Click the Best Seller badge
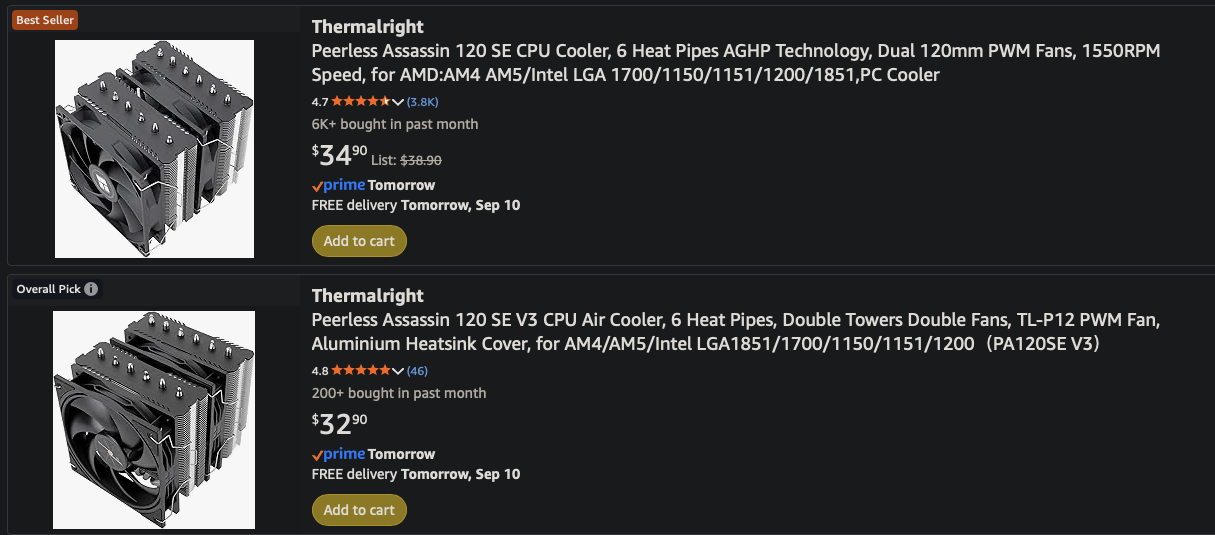 [x=45, y=20]
